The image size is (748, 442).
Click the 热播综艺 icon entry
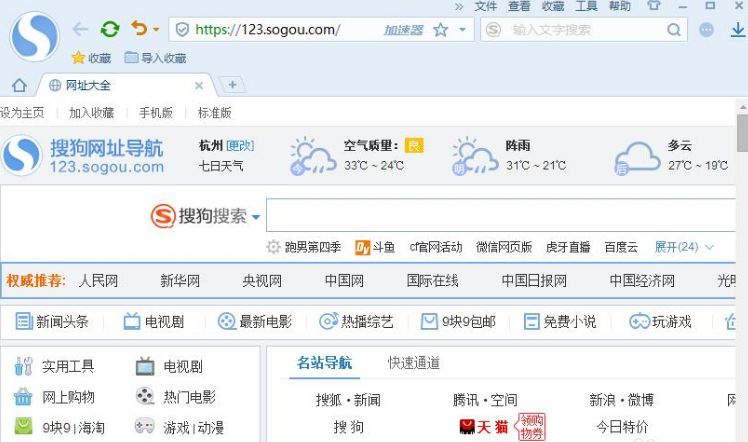click(356, 321)
